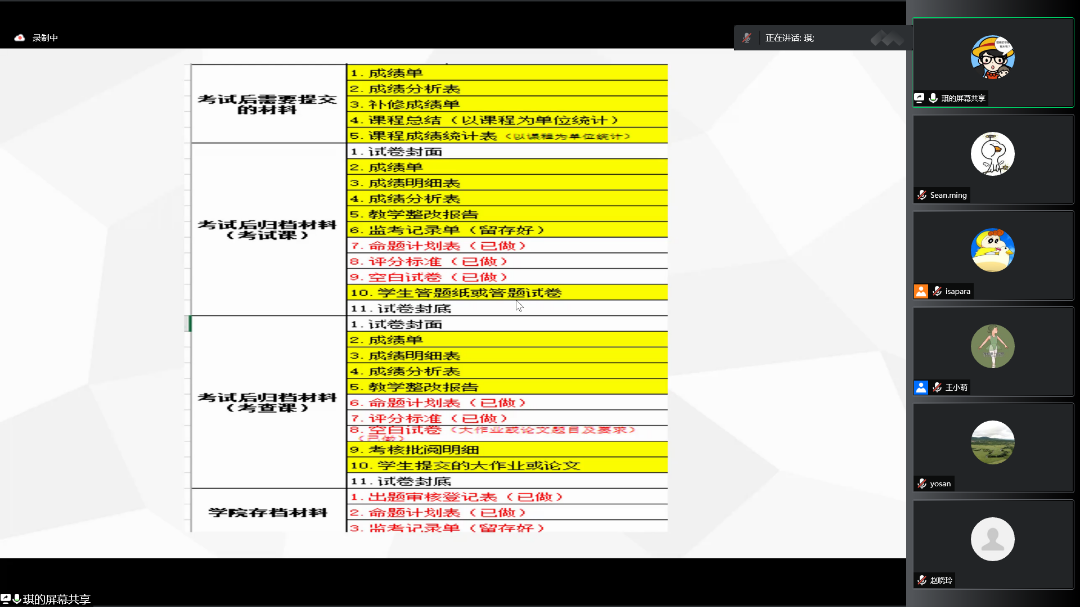
Task: Click the muted mic icon beside Sean.ming
Action: click(x=922, y=195)
